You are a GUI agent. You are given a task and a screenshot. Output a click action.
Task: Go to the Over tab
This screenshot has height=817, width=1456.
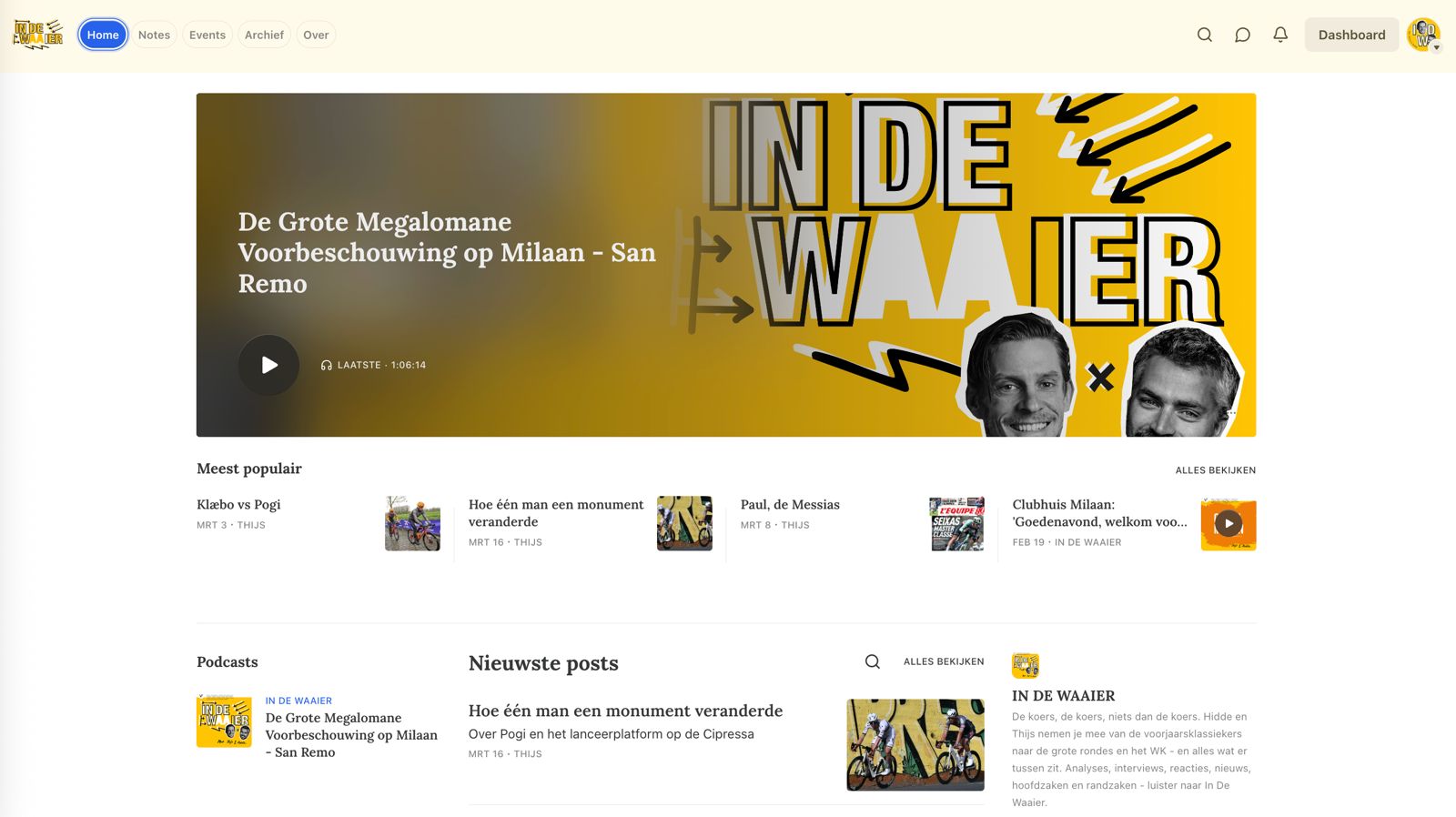316,35
